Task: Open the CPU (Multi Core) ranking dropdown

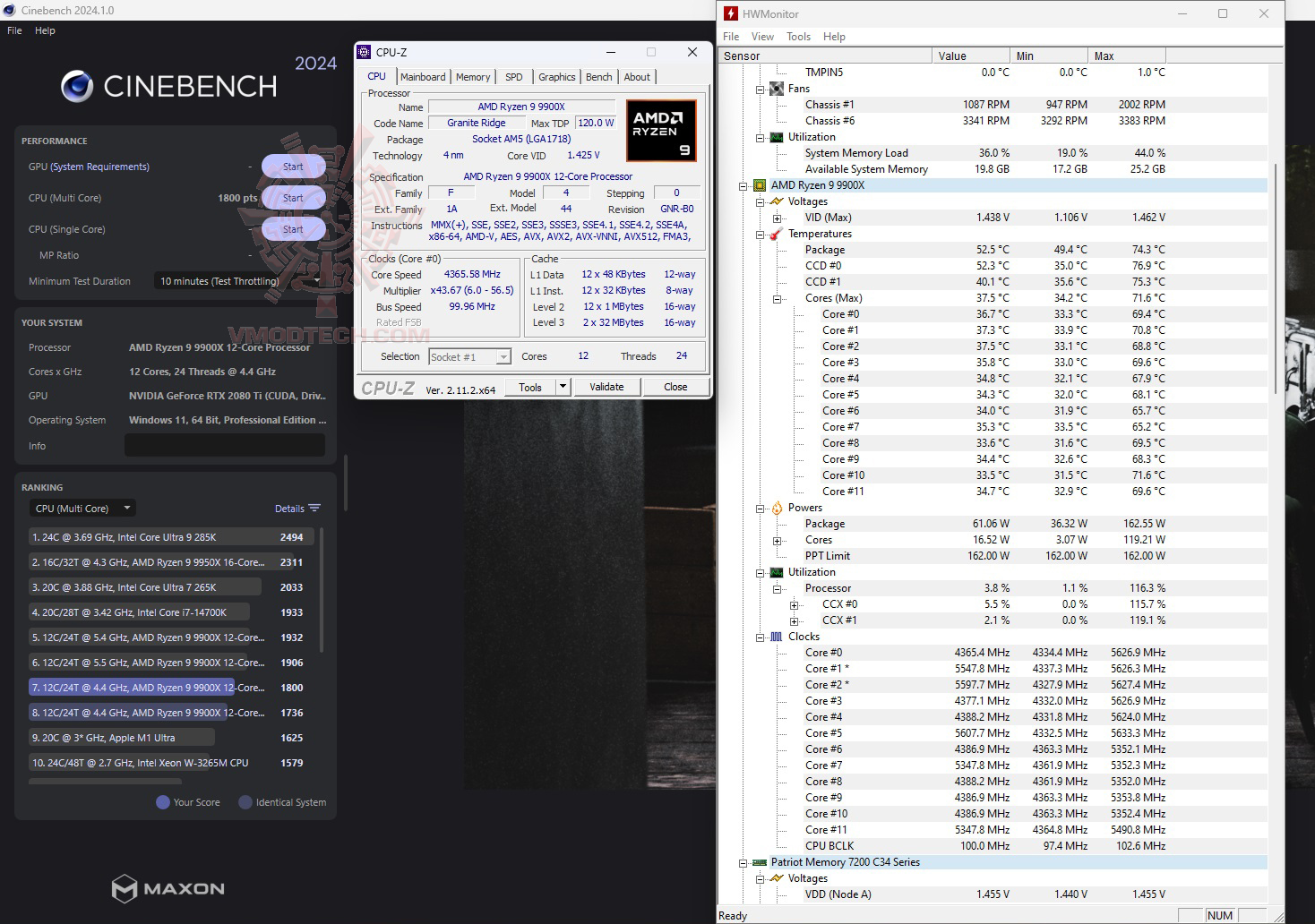Action: (82, 508)
